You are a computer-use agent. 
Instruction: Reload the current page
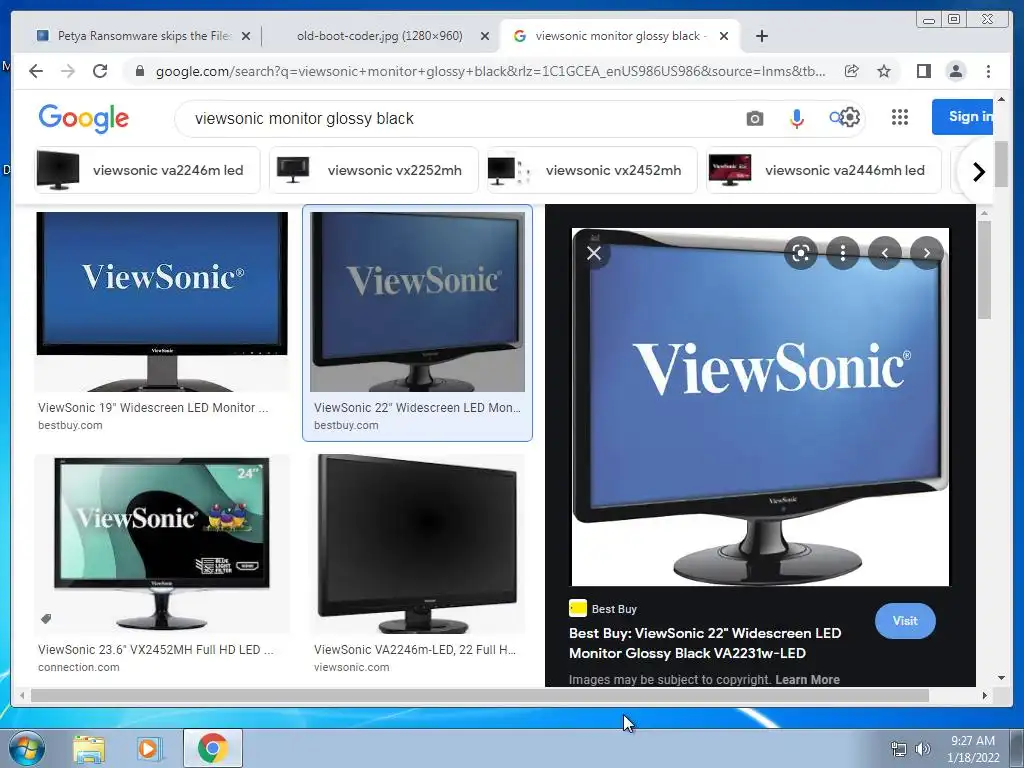tap(100, 71)
